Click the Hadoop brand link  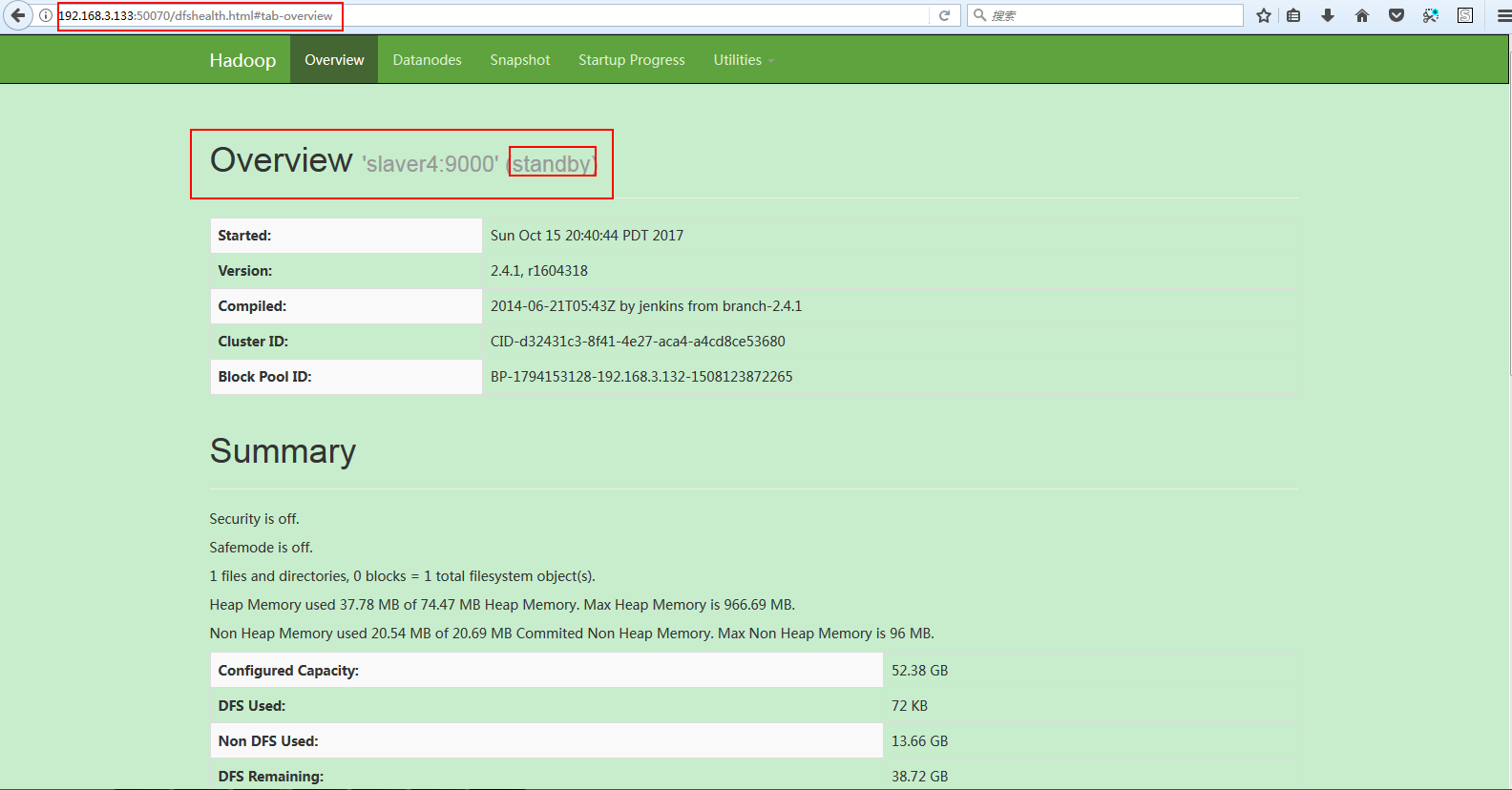click(x=242, y=60)
